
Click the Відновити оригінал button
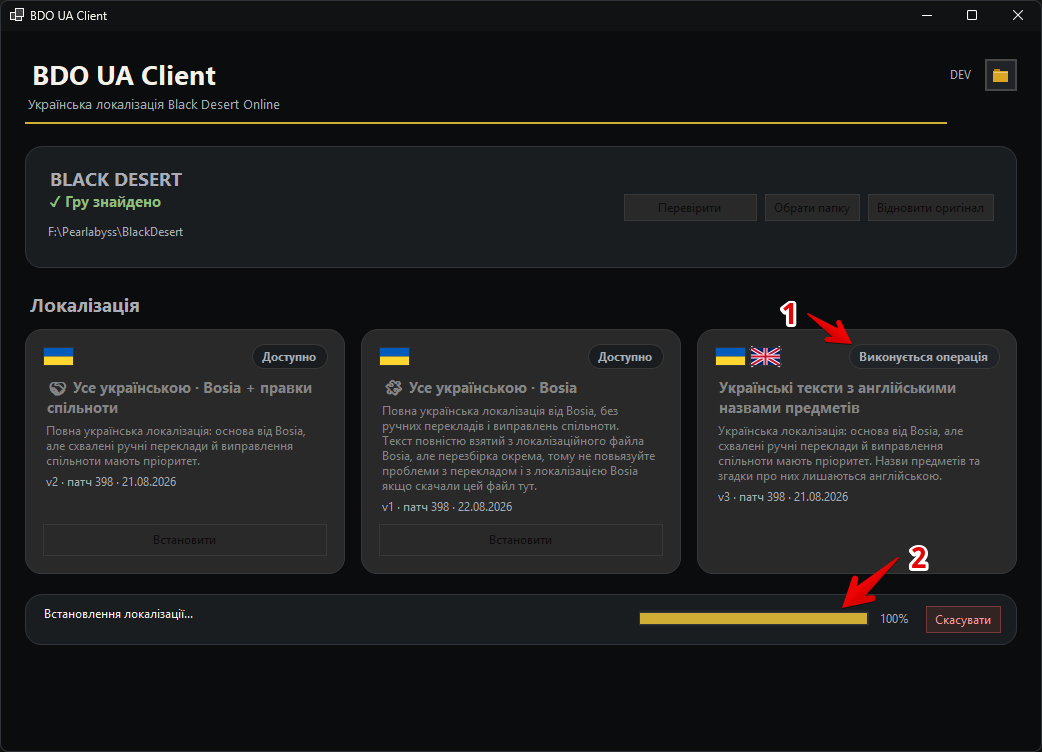coord(930,208)
